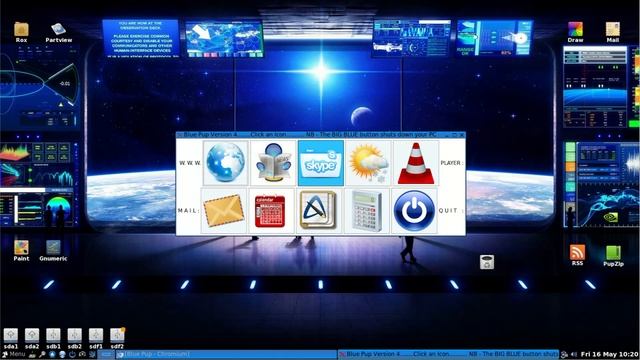Open Skype from the launcher
Image resolution: width=640 pixels, height=360 pixels.
tap(321, 163)
